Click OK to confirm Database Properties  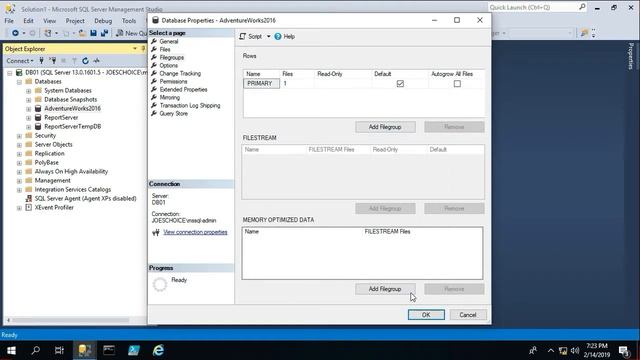426,315
